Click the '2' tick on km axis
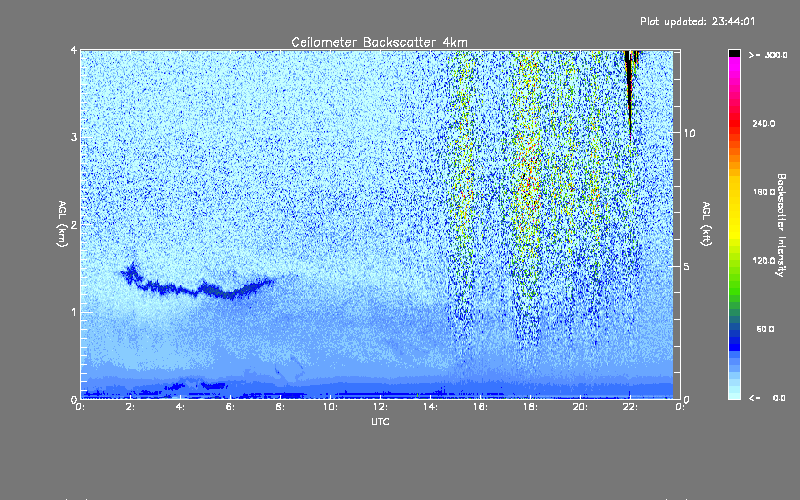 [x=74, y=224]
